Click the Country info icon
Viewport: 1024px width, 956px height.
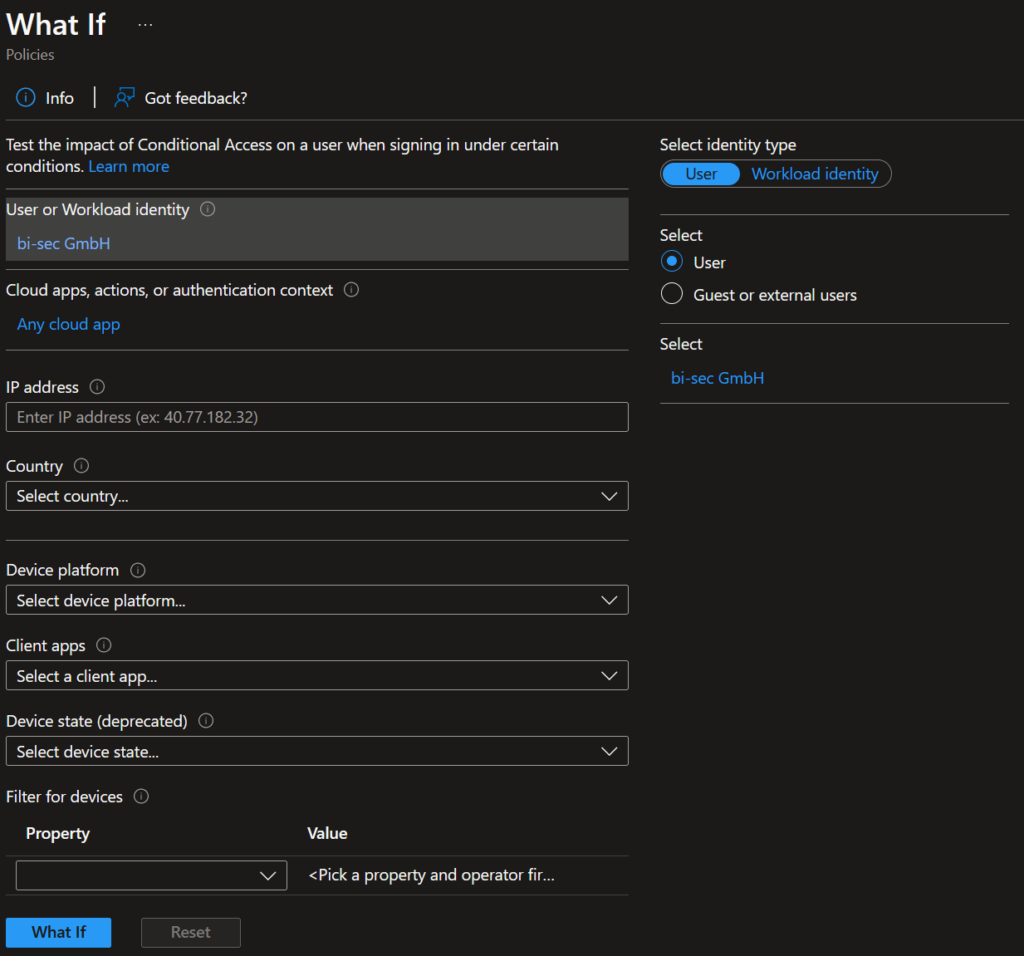pyautogui.click(x=81, y=466)
